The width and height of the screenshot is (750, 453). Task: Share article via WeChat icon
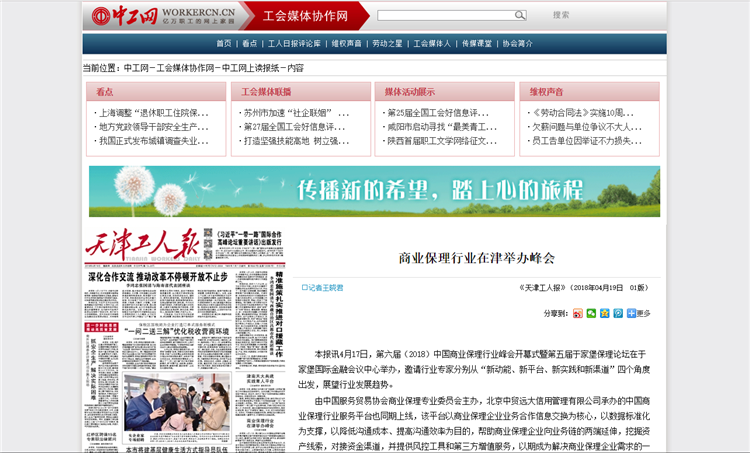pos(591,313)
